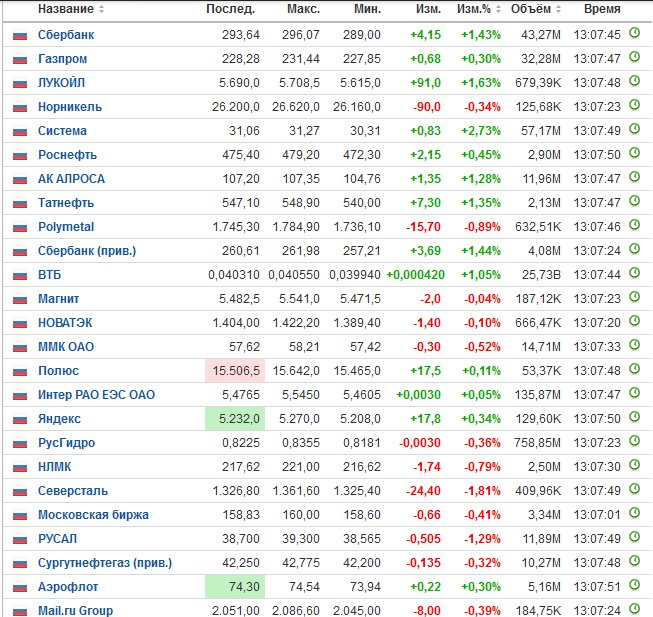Screen dimensions: 653x617
Task: Open the Сургутнефтегаз (прив.) link
Action: pyautogui.click(x=105, y=563)
